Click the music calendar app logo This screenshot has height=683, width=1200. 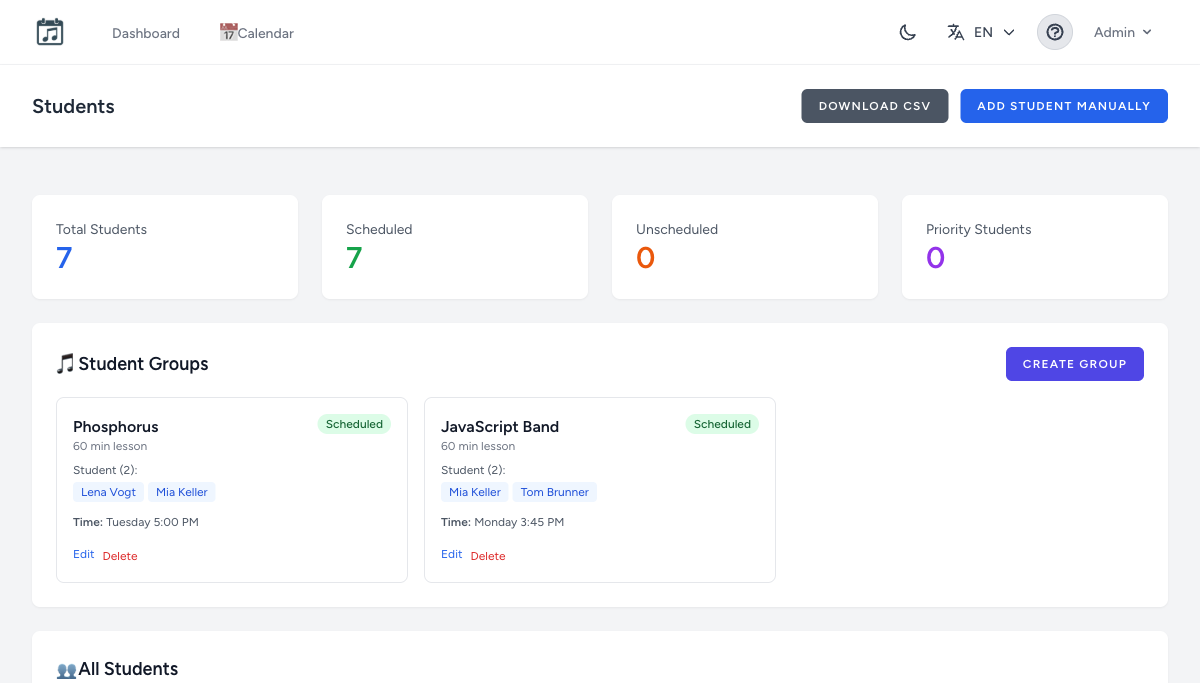point(50,32)
